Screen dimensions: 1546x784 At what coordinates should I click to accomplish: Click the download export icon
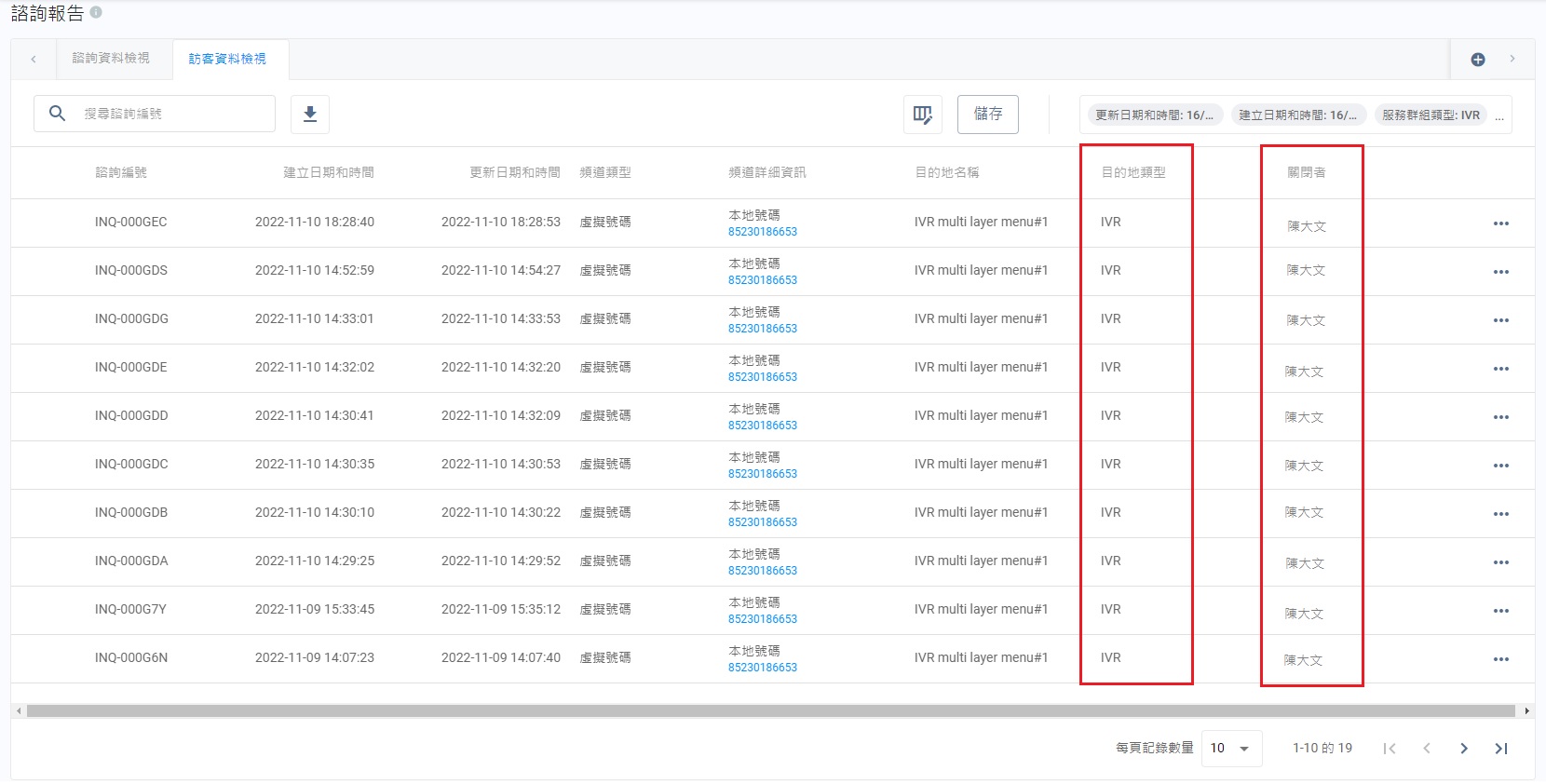pos(310,114)
